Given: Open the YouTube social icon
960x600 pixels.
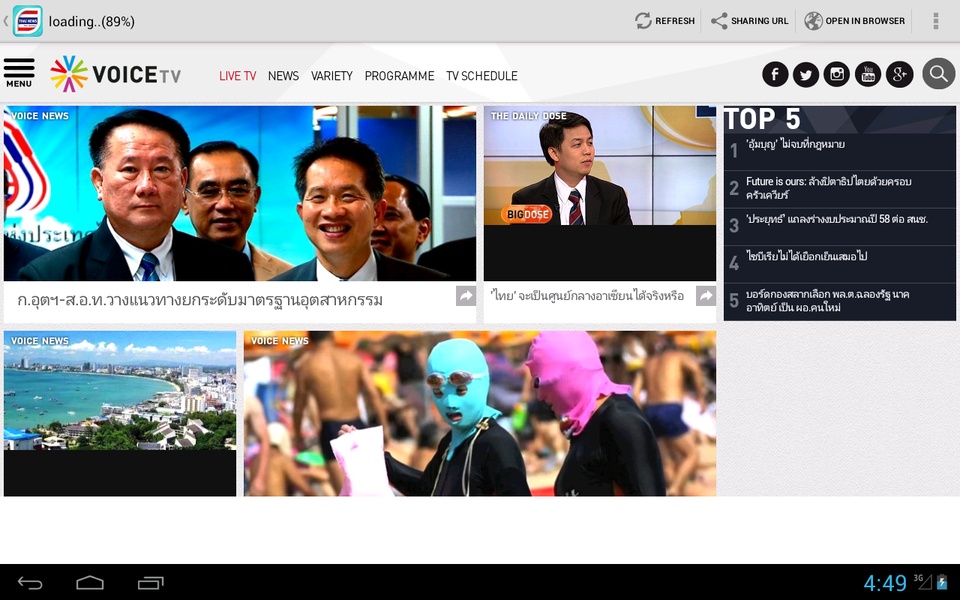Looking at the screenshot, I should coord(868,74).
